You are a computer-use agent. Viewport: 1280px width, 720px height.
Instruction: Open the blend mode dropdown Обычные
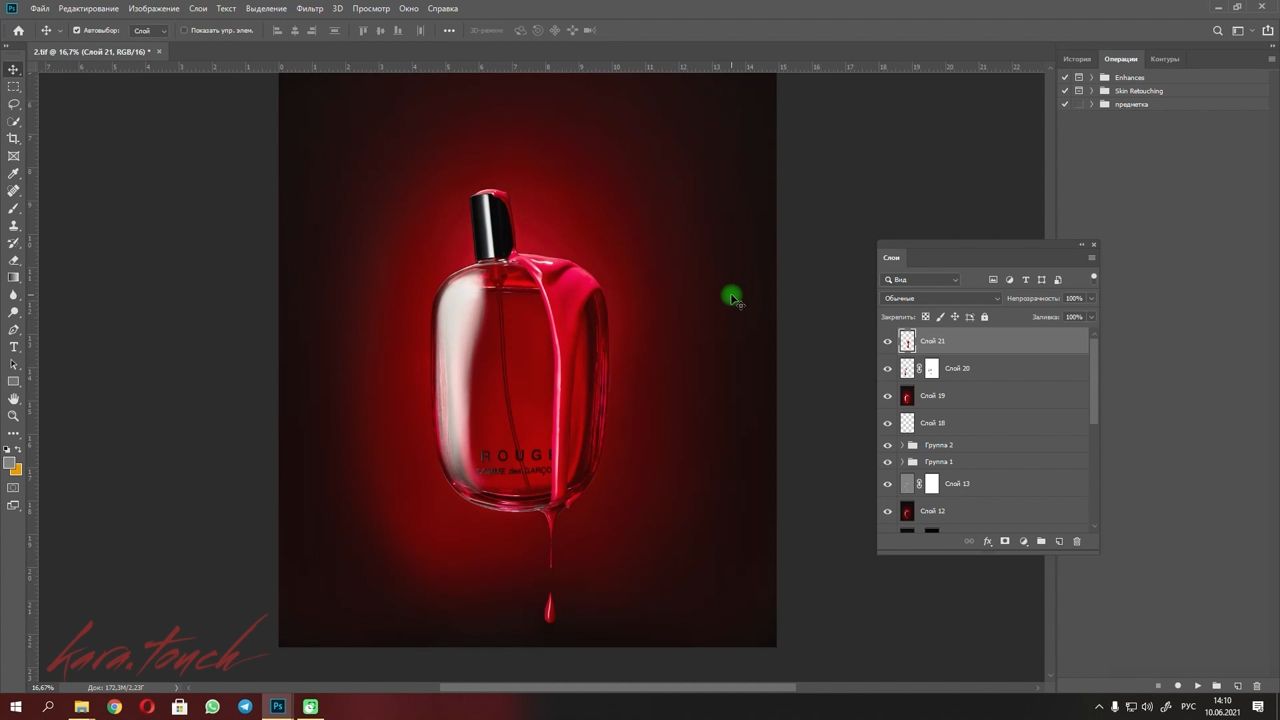(940, 298)
